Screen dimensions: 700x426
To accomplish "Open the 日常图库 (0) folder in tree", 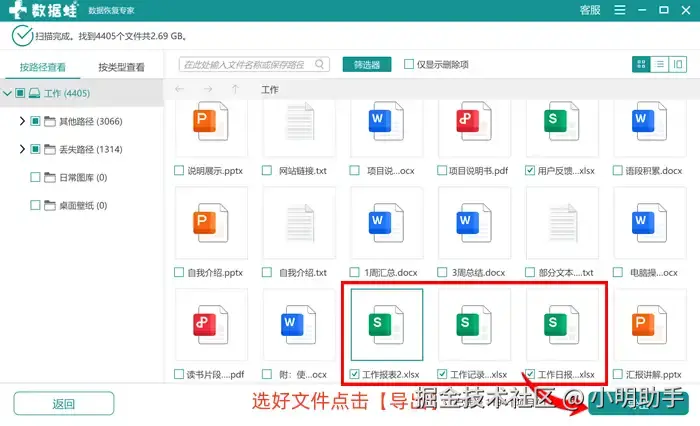I will coord(83,177).
